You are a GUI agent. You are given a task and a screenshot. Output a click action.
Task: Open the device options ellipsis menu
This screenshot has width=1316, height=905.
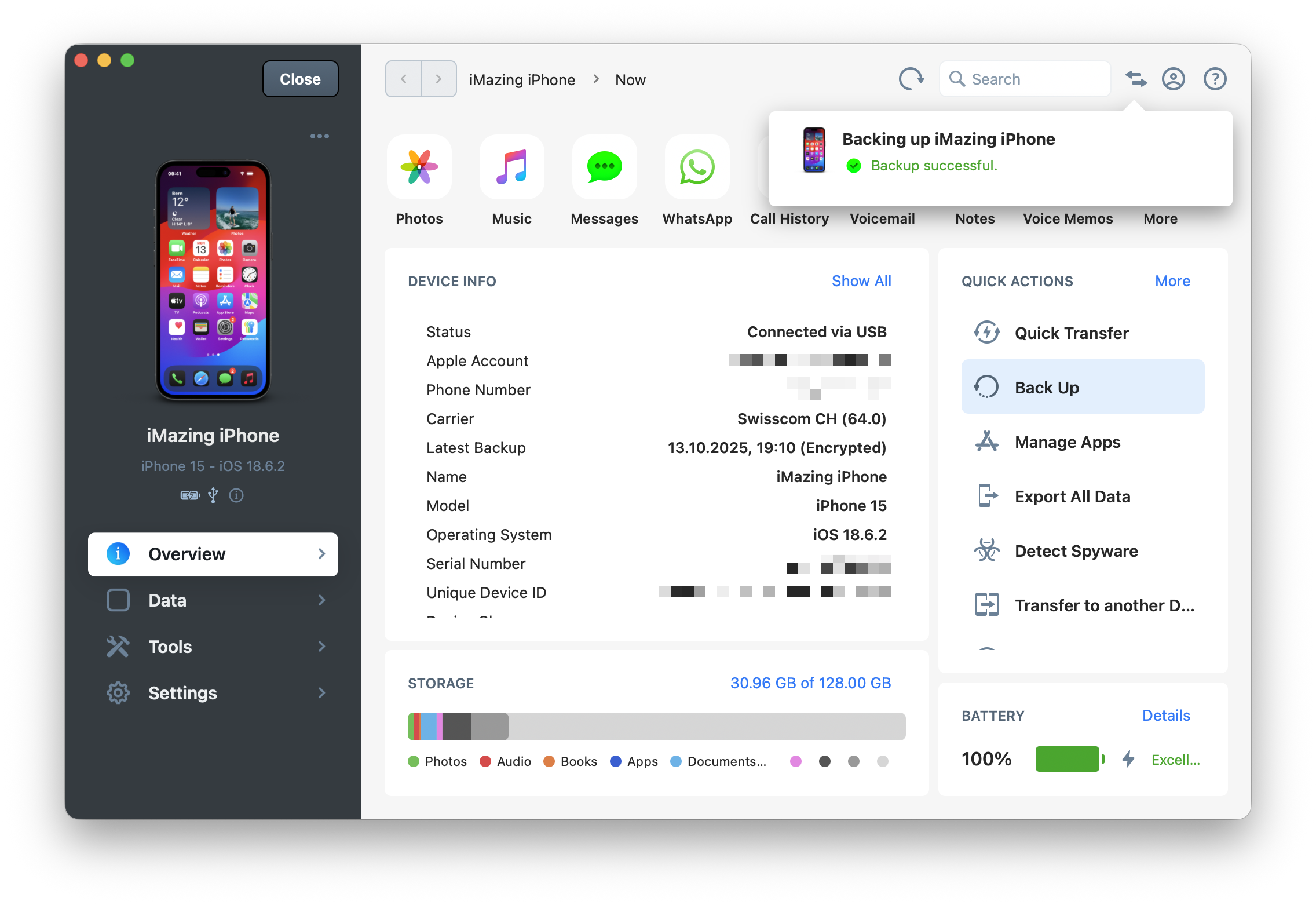[x=319, y=136]
